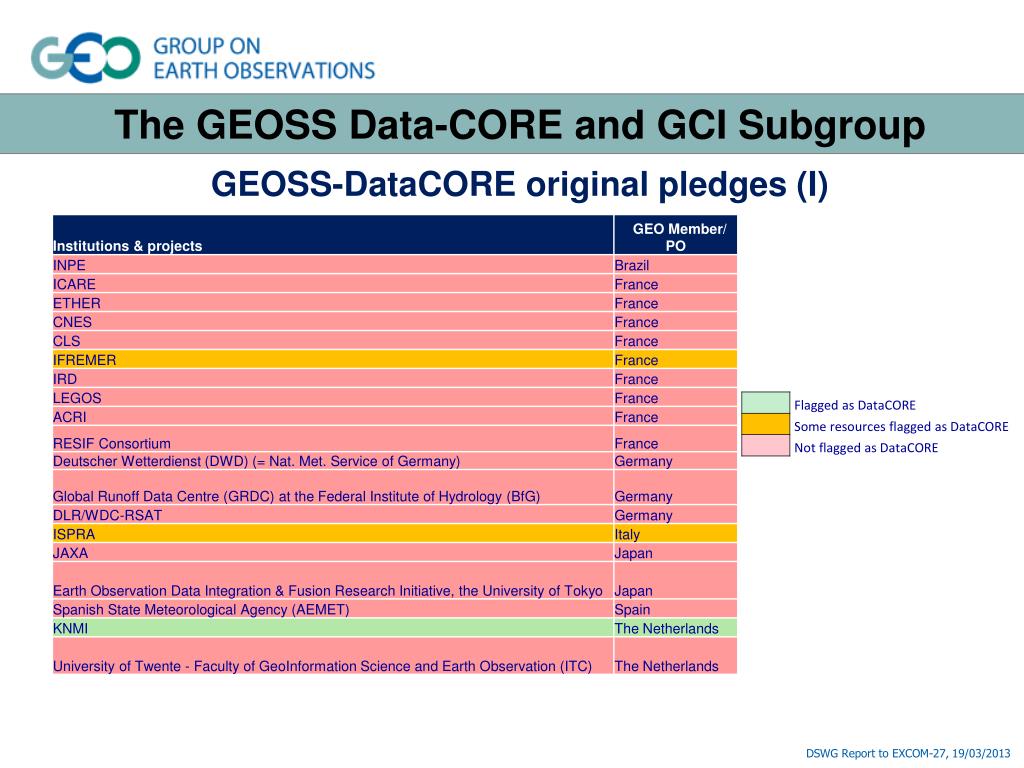This screenshot has width=1024, height=768.
Task: Select the orange ISPRA row cell
Action: click(x=333, y=534)
